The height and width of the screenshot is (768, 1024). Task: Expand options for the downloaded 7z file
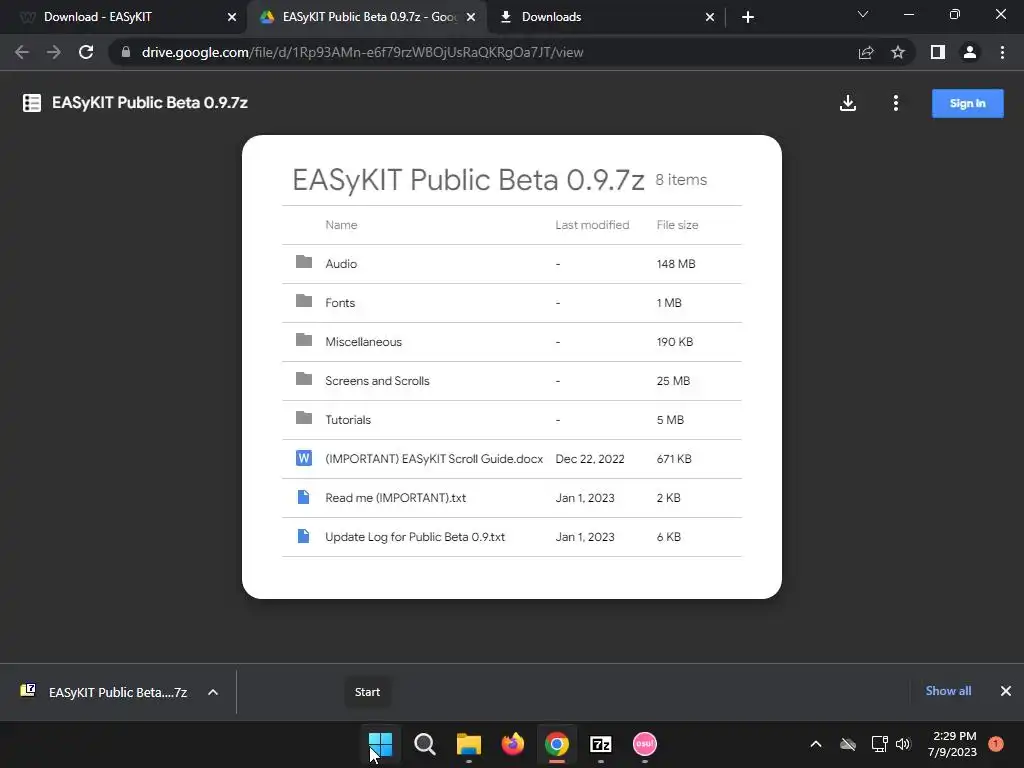click(x=213, y=692)
